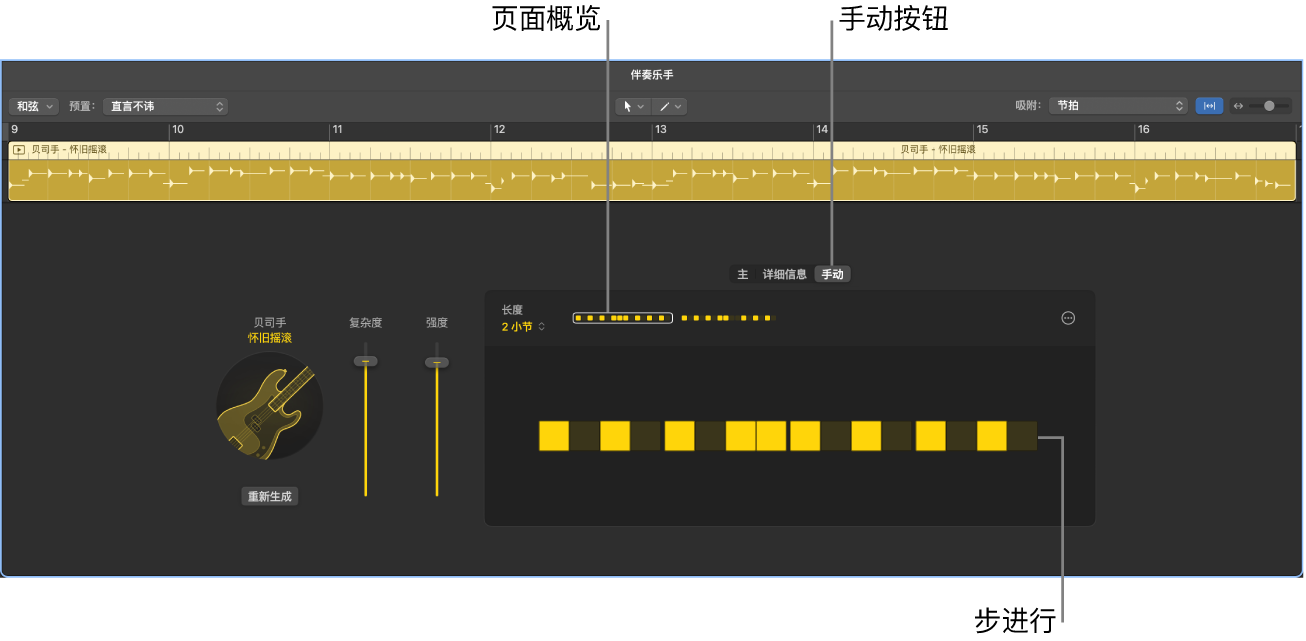
Task: Click a yellow step in the step sequencer
Action: pyautogui.click(x=551, y=436)
